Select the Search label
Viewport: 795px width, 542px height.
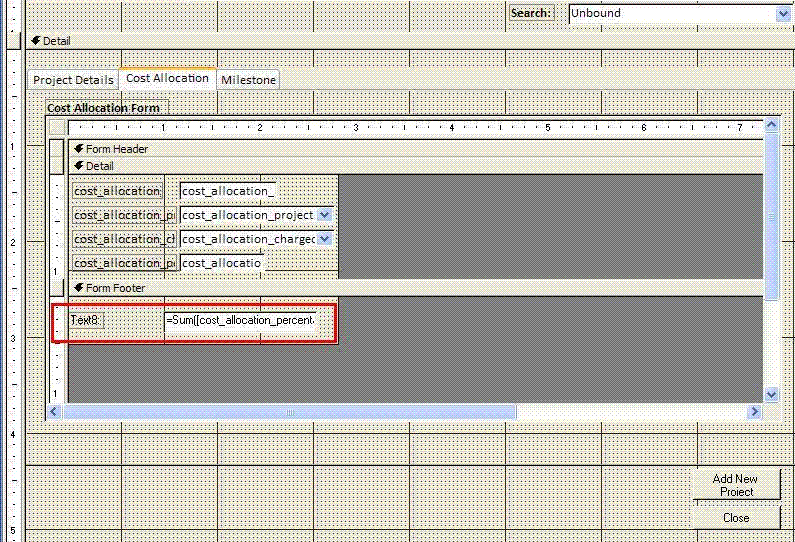pos(531,13)
